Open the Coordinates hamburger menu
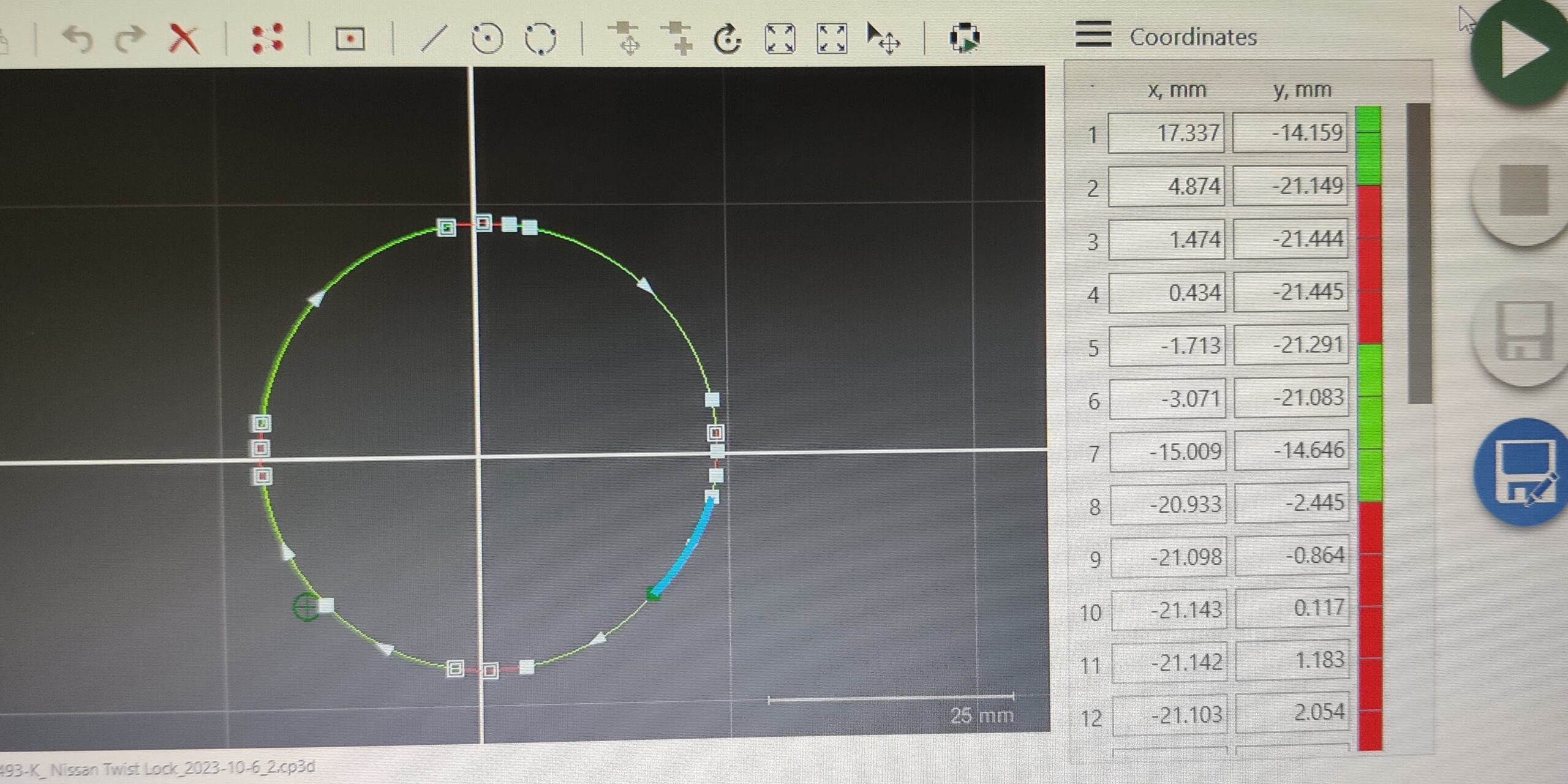Image resolution: width=1568 pixels, height=784 pixels. tap(1093, 34)
